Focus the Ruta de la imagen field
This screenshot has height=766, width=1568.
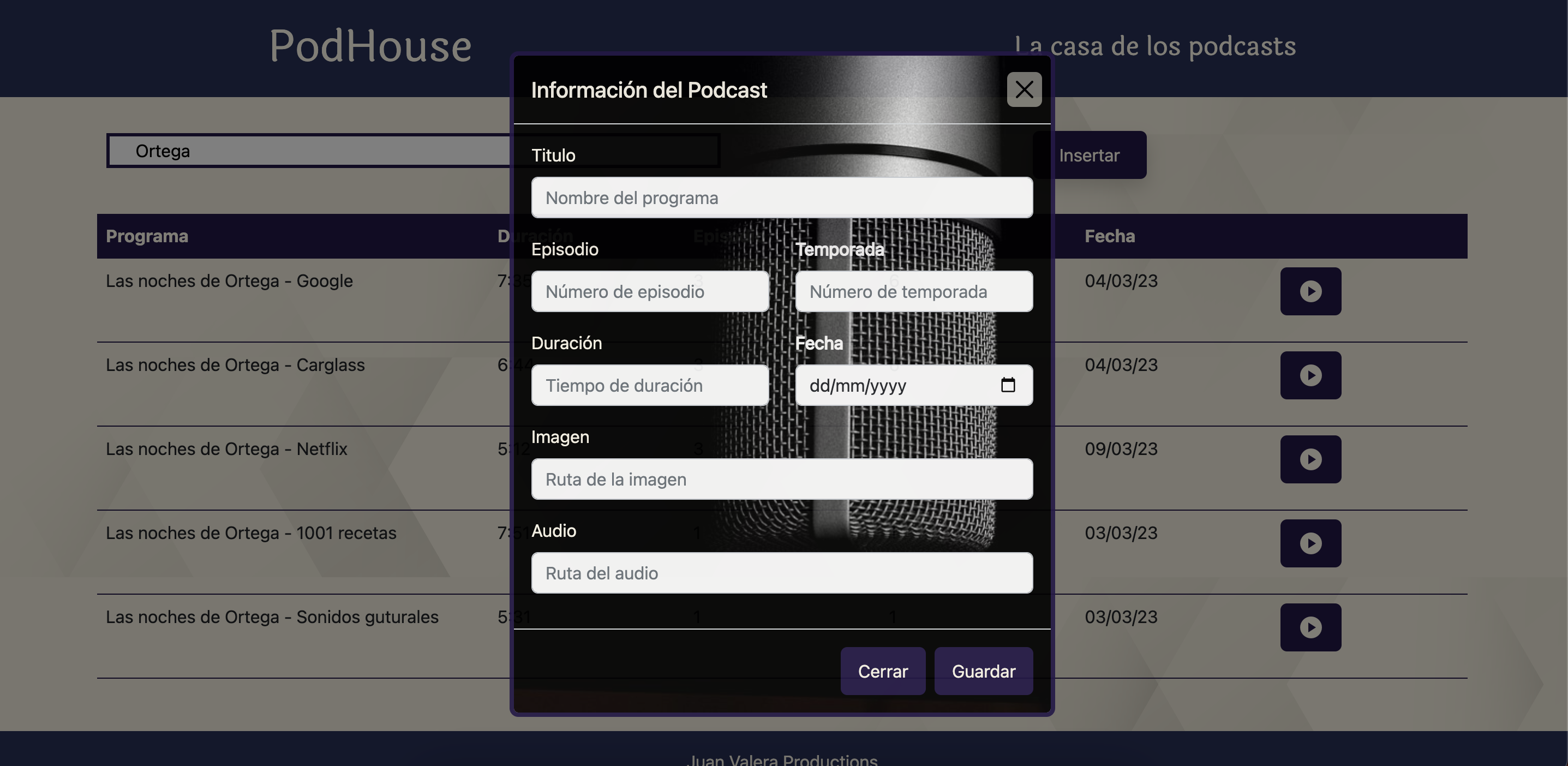782,479
